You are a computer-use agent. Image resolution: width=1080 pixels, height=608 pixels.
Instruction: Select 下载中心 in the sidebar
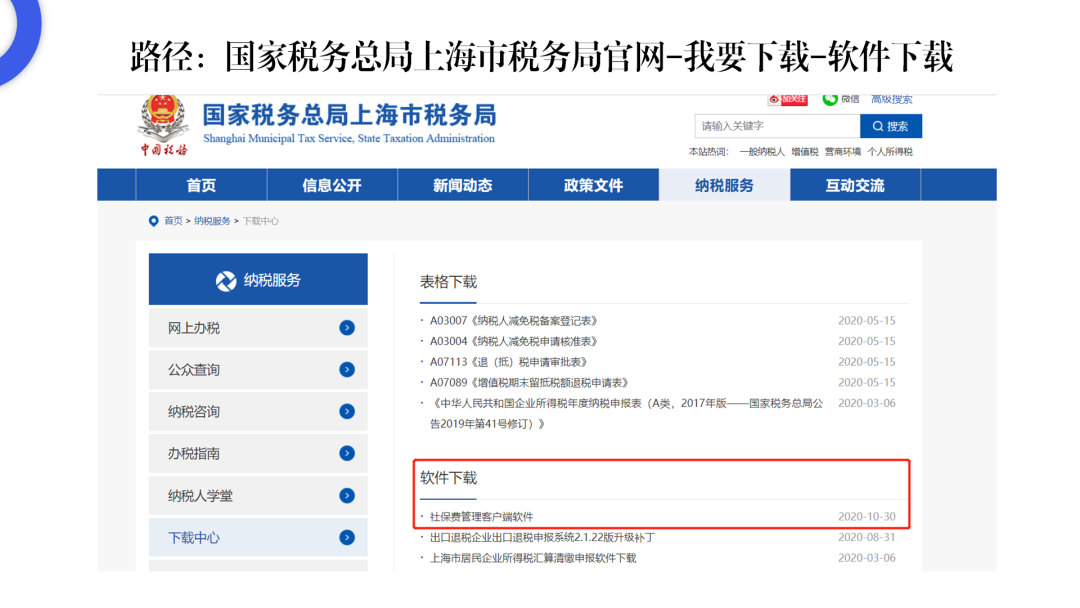coord(258,538)
